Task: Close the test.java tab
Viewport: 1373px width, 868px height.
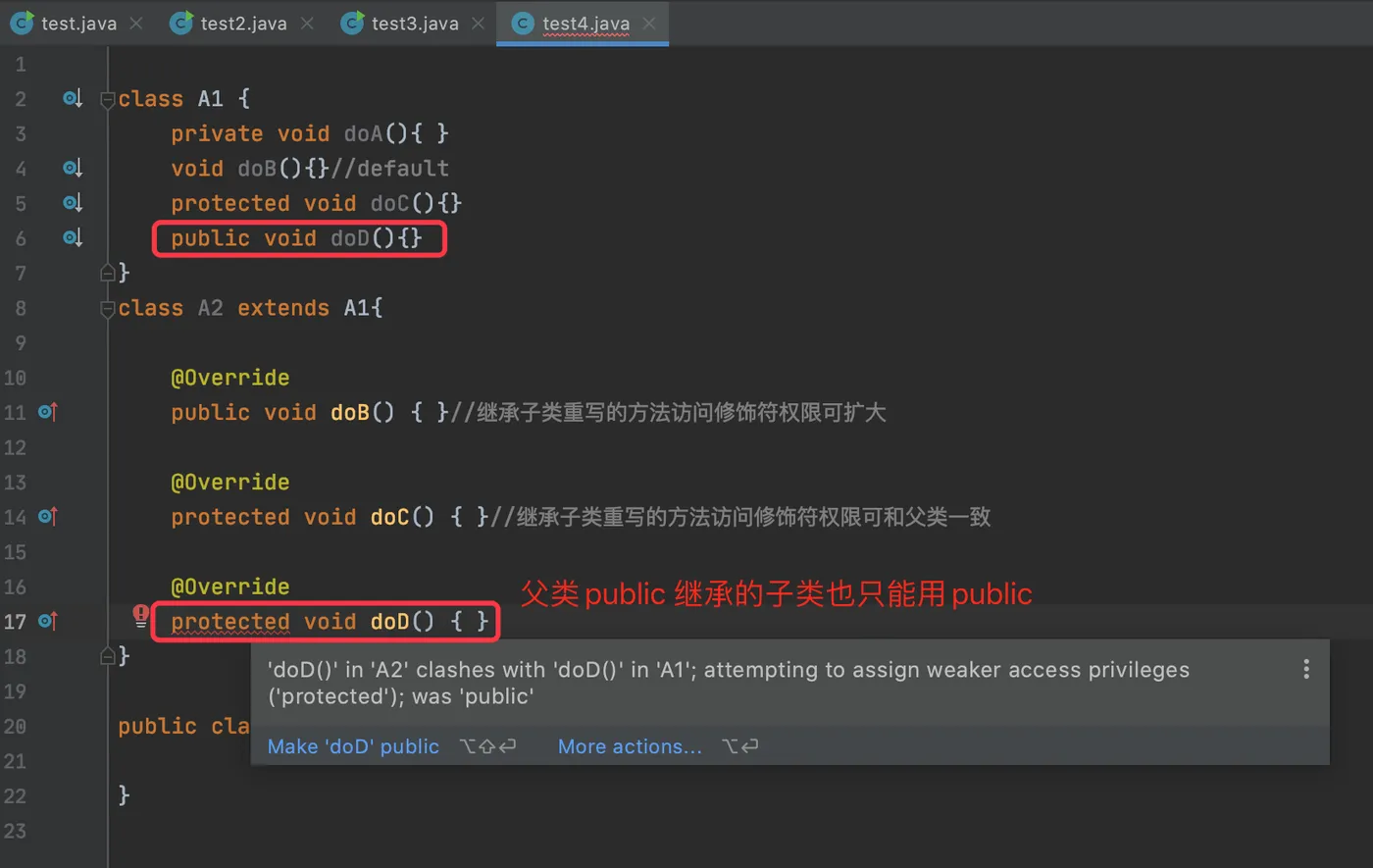Action: pos(136,23)
